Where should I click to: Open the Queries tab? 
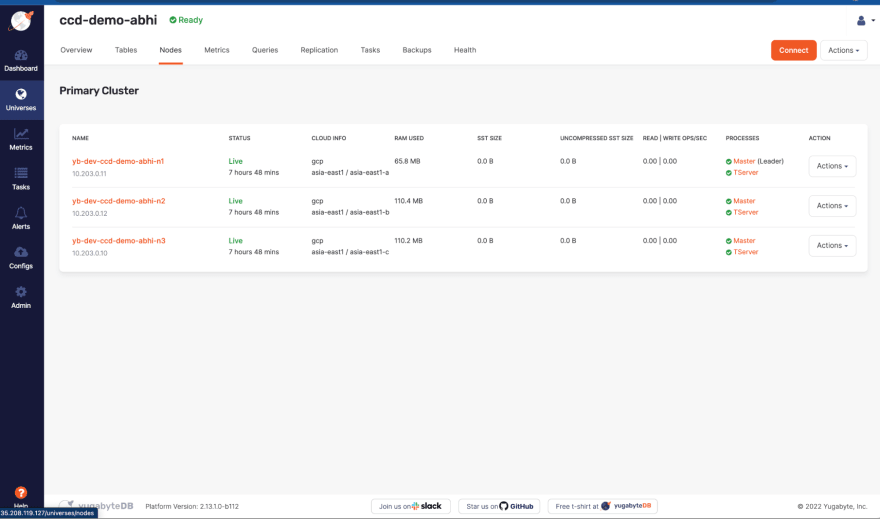pos(265,50)
